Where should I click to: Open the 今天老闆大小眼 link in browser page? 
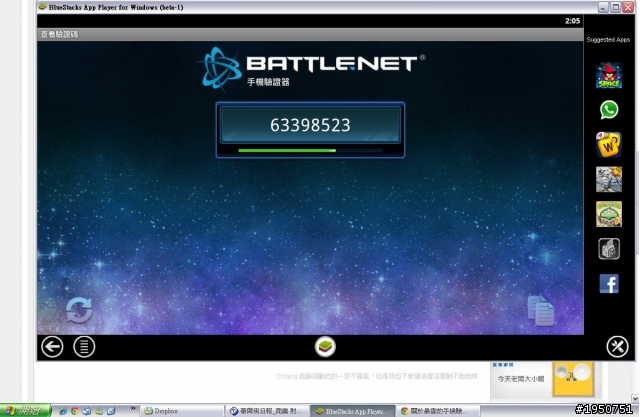click(521, 379)
